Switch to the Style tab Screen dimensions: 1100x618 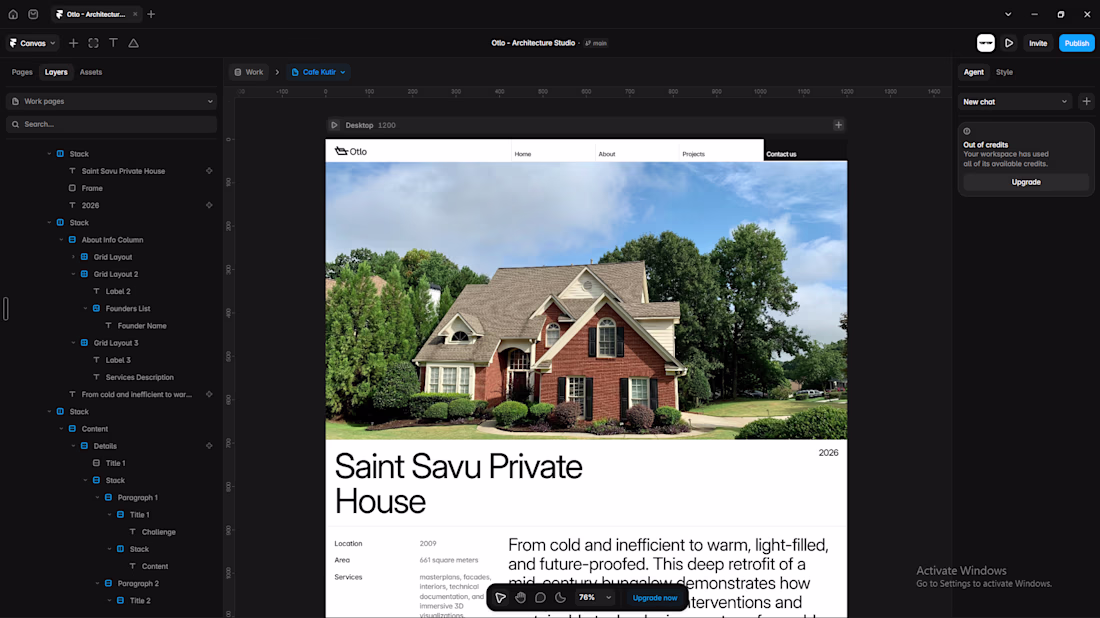[1004, 72]
